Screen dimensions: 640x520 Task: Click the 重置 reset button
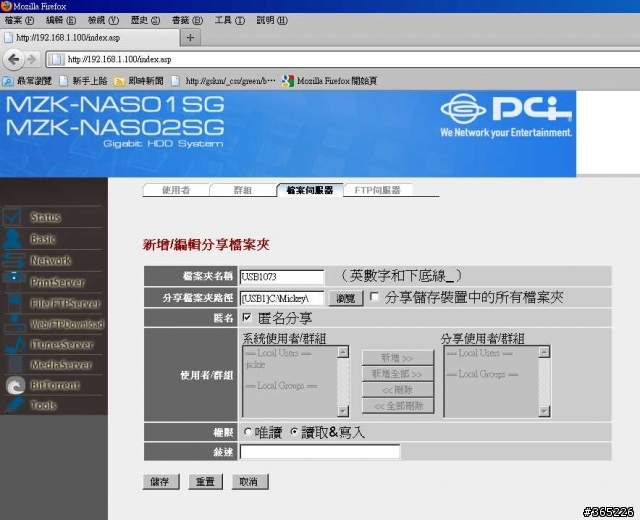coord(205,482)
